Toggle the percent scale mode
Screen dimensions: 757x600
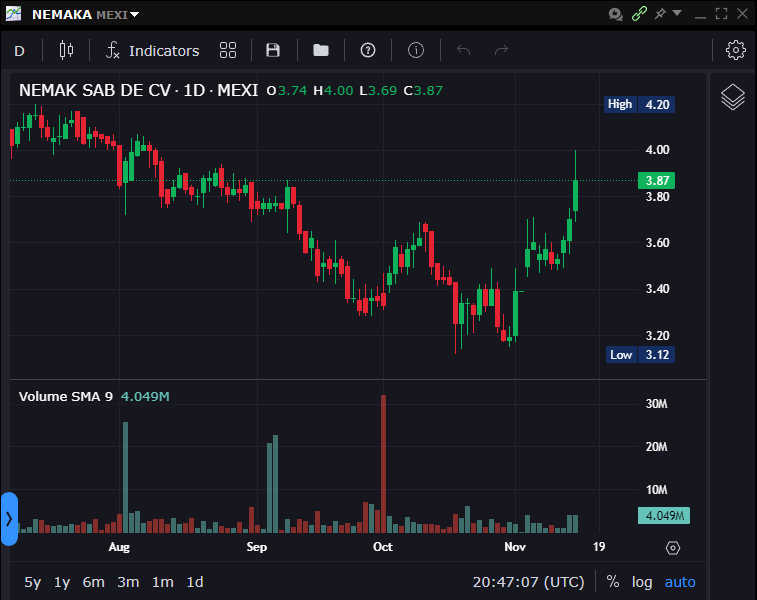point(613,582)
